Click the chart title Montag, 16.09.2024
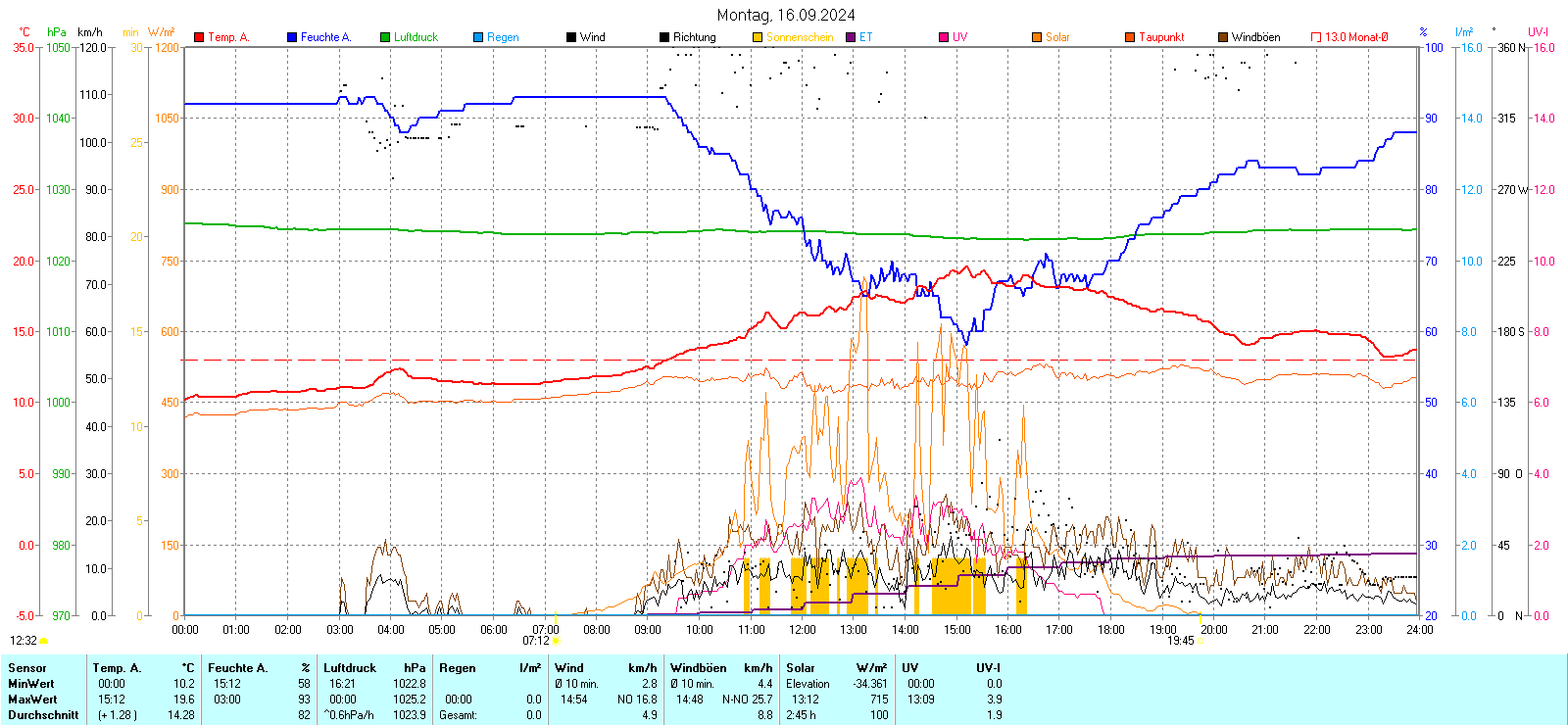The image size is (1568, 725). click(x=785, y=15)
